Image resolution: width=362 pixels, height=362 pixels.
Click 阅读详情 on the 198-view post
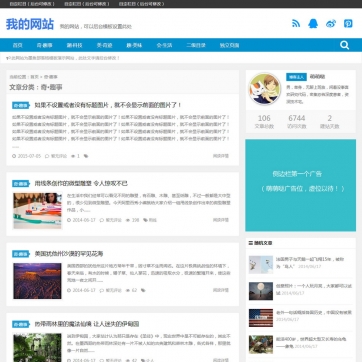click(221, 220)
